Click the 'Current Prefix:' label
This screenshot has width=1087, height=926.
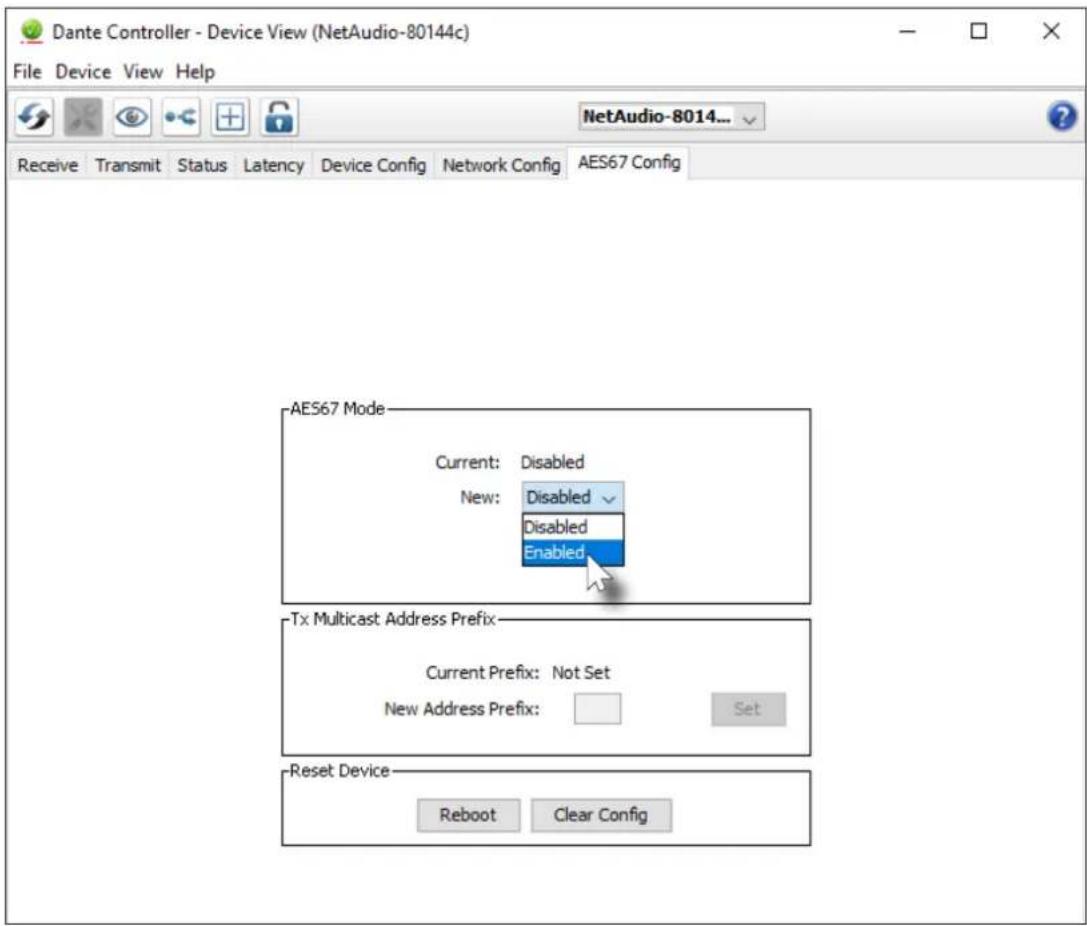(482, 672)
